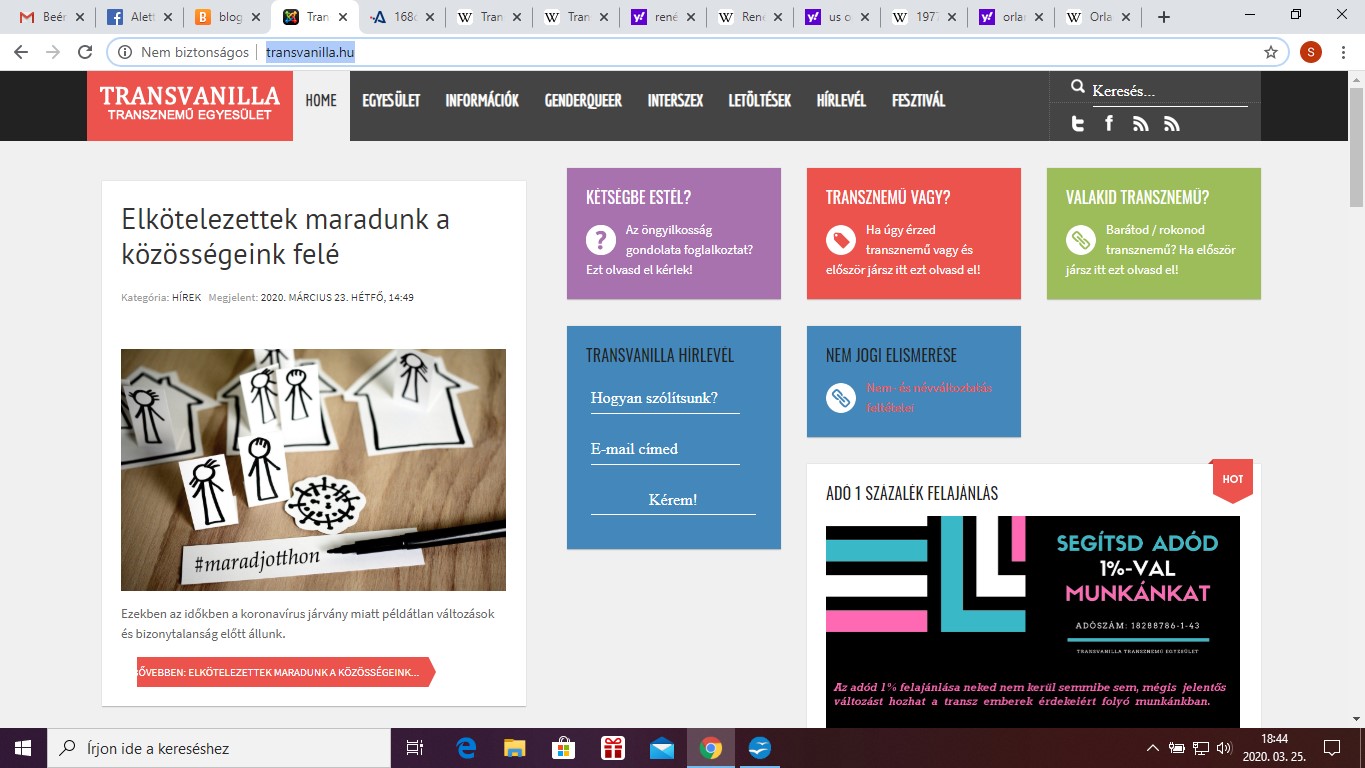Click inside the Keresés search field

pyautogui.click(x=1169, y=90)
